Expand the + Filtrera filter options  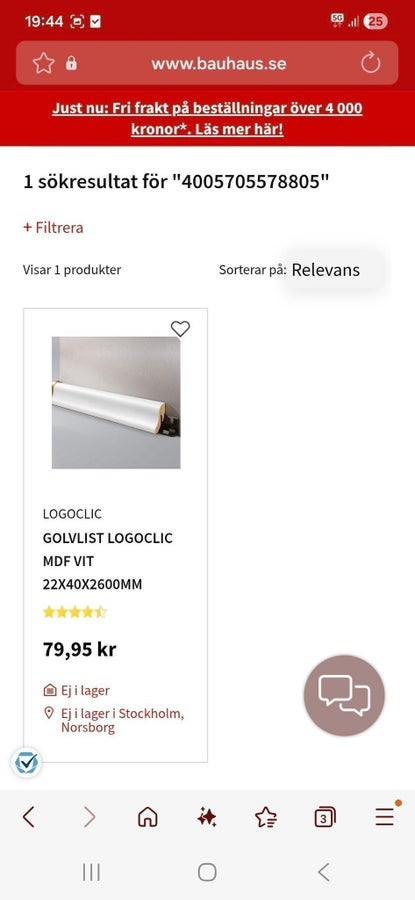pyautogui.click(x=53, y=228)
